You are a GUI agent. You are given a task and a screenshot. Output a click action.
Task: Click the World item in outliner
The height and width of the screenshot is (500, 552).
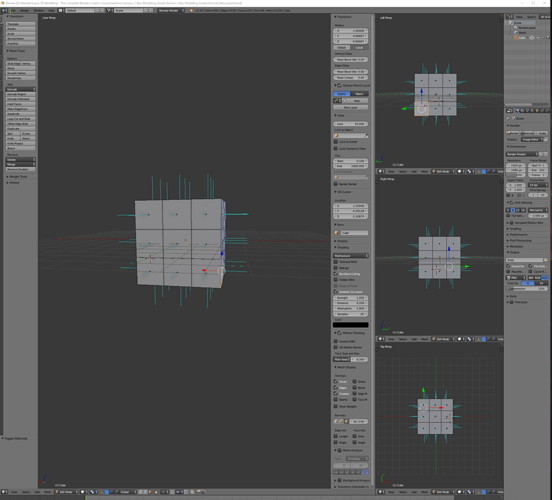[522, 33]
